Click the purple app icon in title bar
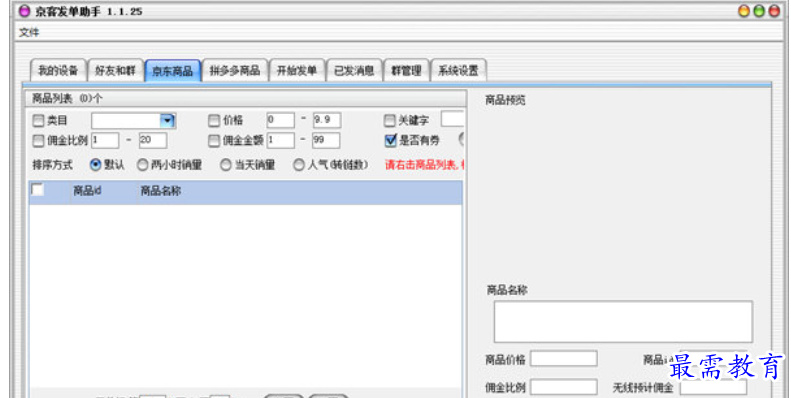The image size is (791, 398). coord(24,11)
